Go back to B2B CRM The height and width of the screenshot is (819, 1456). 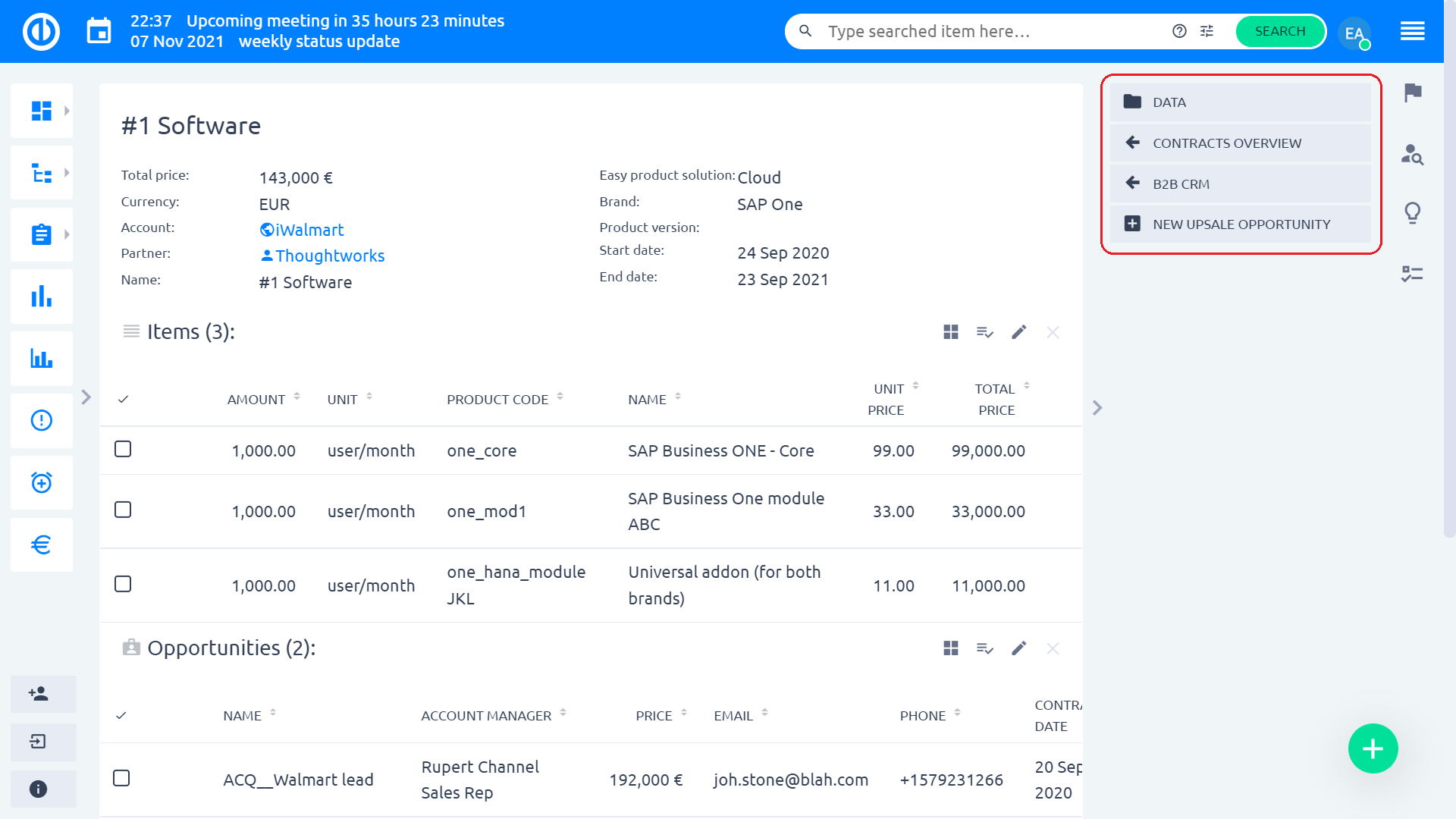1240,184
